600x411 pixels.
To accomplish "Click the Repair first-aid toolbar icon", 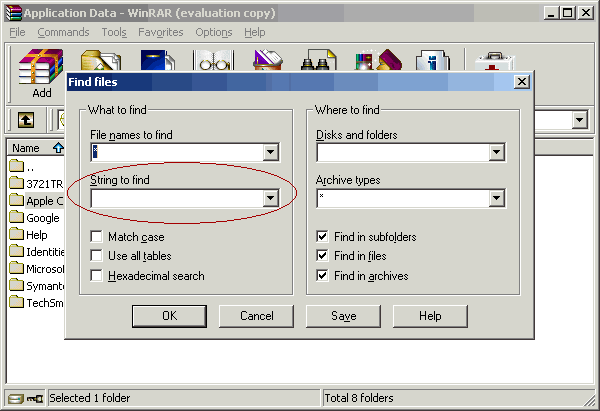I will (x=494, y=61).
